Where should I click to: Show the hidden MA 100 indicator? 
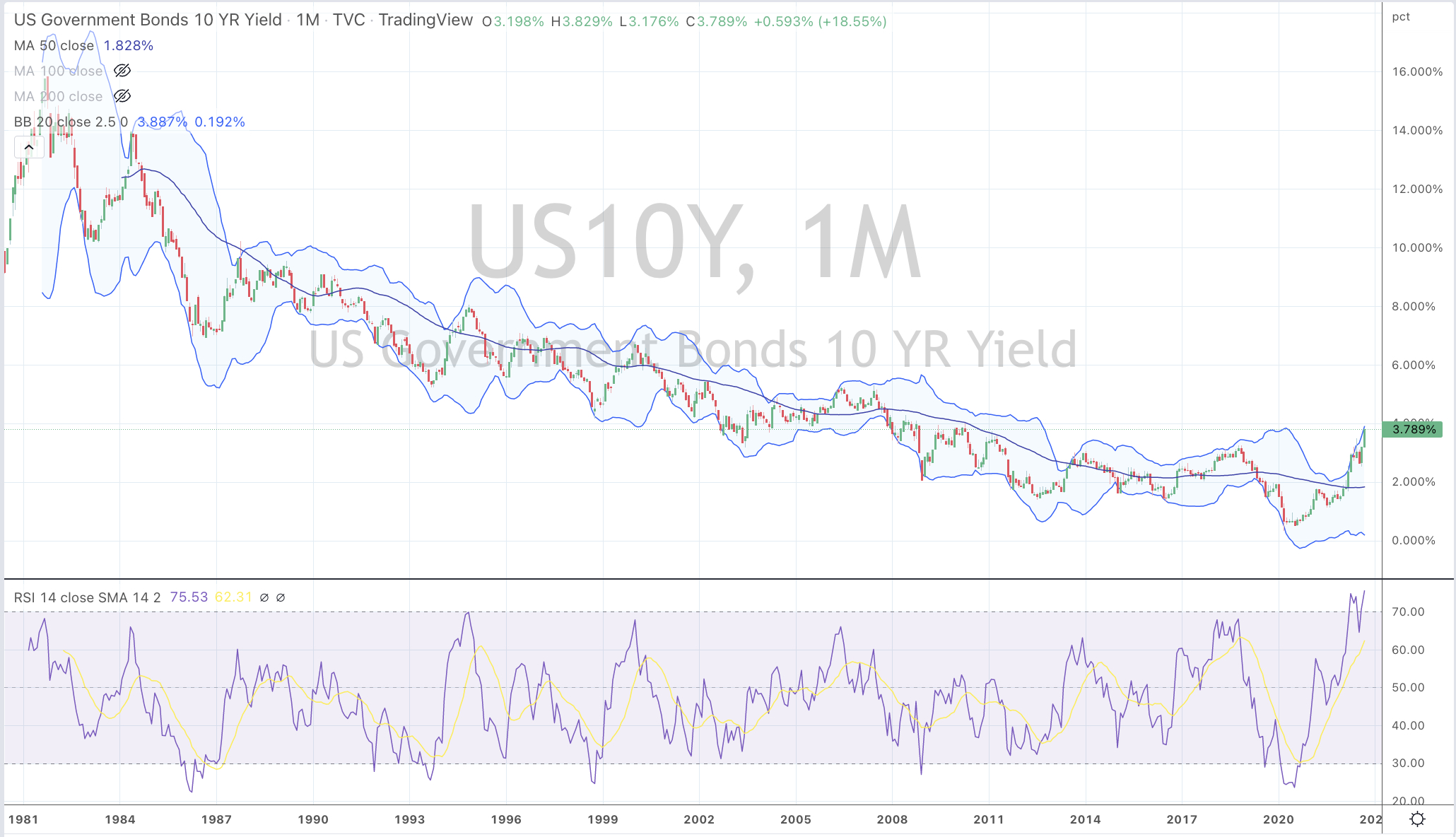tap(122, 71)
